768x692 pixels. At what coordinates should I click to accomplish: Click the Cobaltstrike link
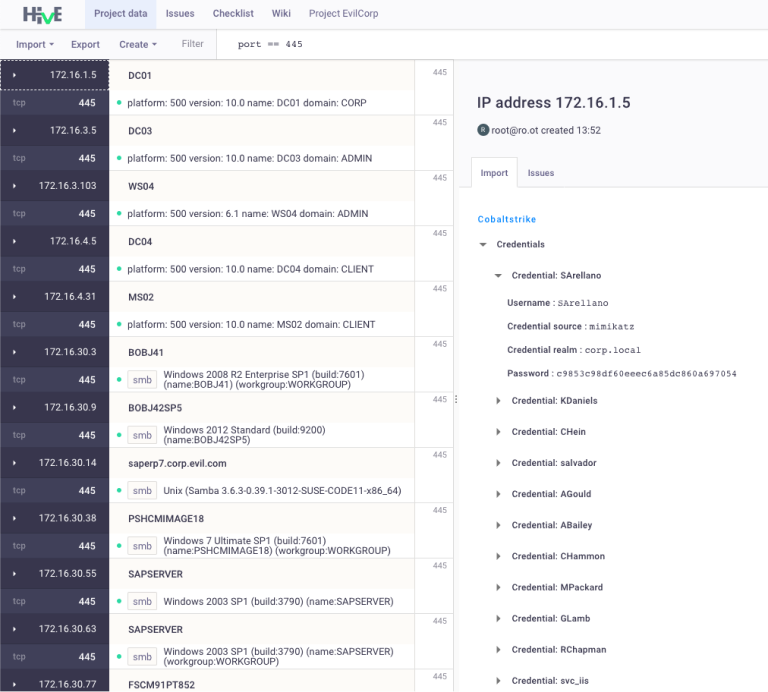point(506,219)
